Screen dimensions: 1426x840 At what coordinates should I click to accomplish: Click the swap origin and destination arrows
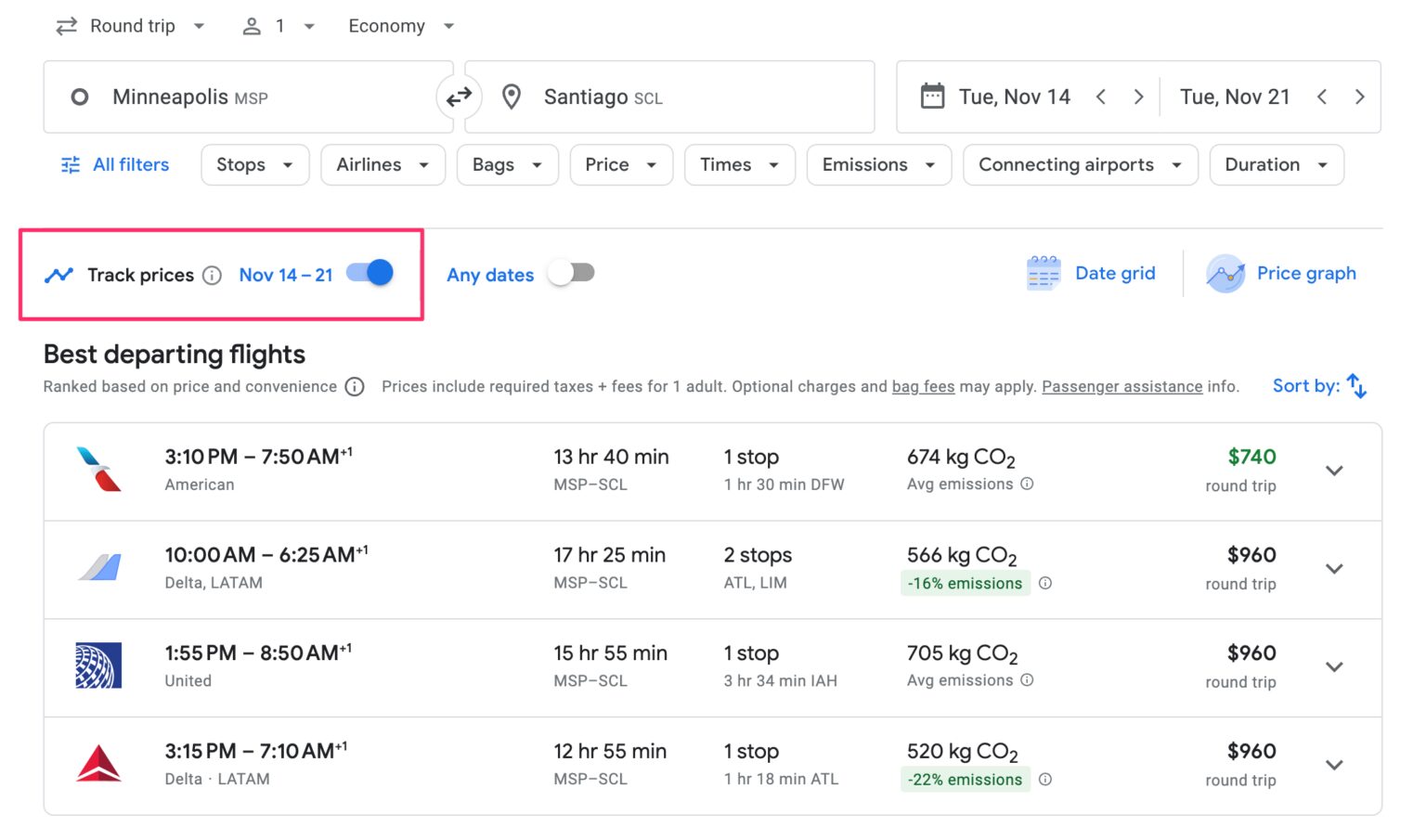(459, 97)
